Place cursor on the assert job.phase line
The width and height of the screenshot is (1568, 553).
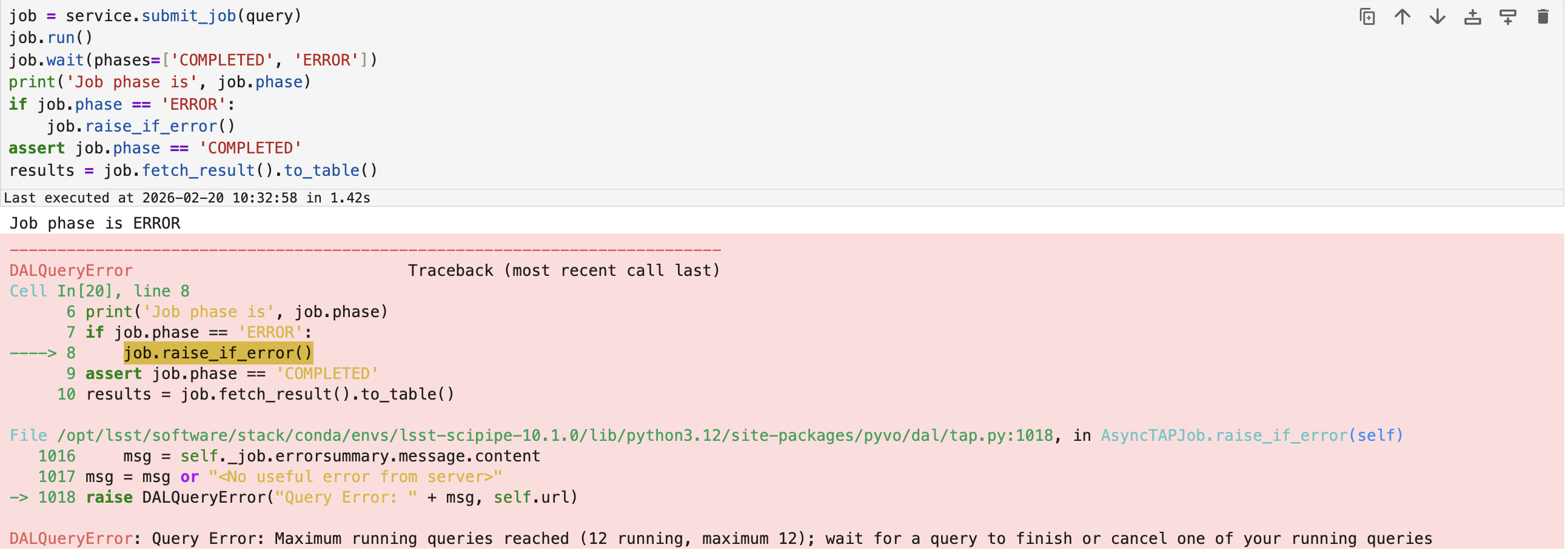[155, 149]
